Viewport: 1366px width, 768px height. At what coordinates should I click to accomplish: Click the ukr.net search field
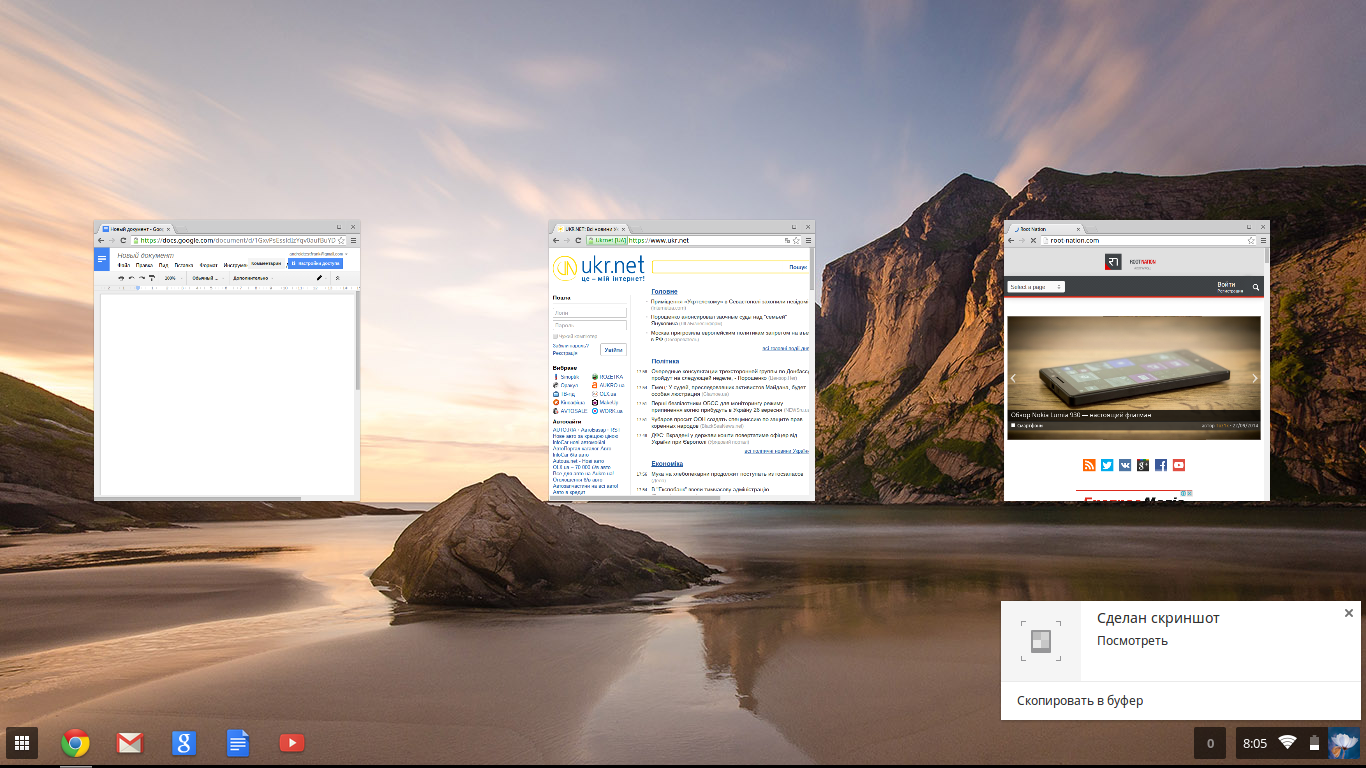pos(719,267)
